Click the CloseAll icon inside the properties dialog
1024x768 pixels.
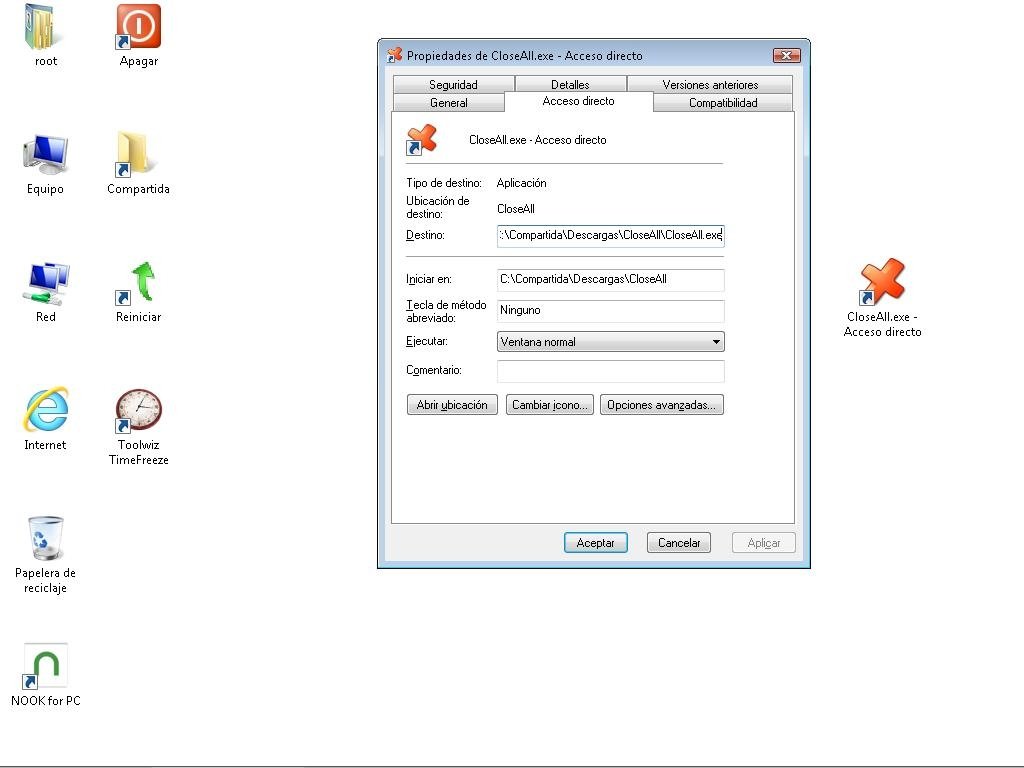click(x=421, y=140)
